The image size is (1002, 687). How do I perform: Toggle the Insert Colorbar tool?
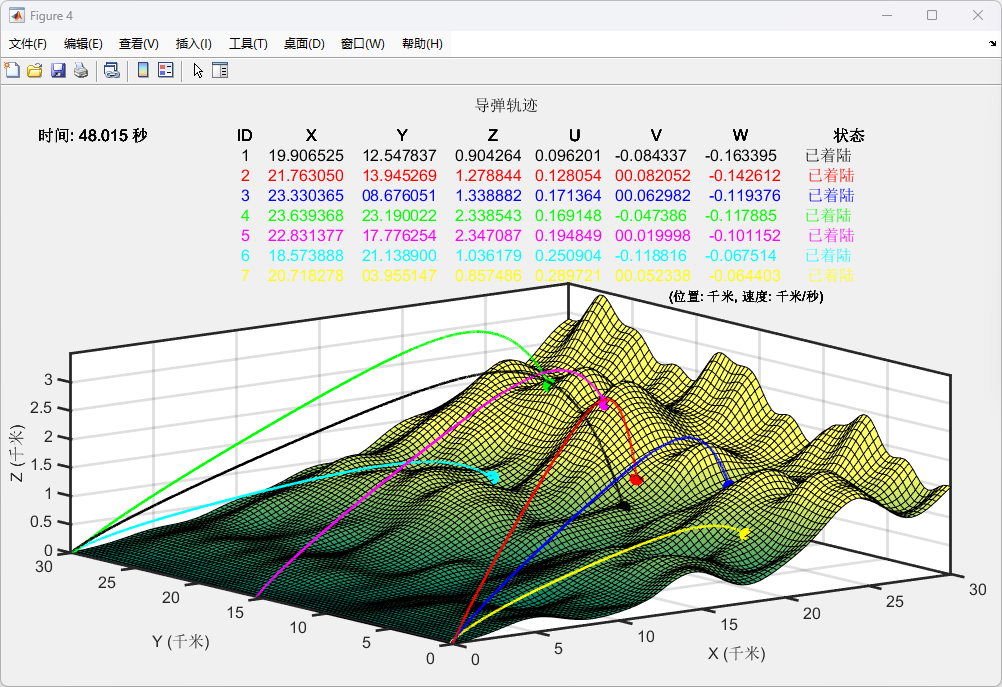[x=143, y=70]
